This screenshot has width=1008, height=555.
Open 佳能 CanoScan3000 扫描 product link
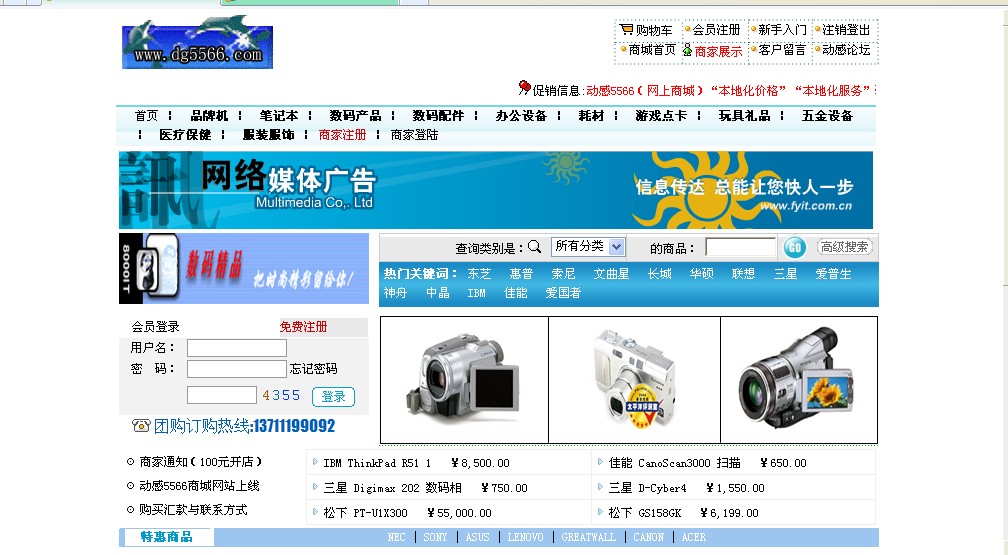[674, 463]
